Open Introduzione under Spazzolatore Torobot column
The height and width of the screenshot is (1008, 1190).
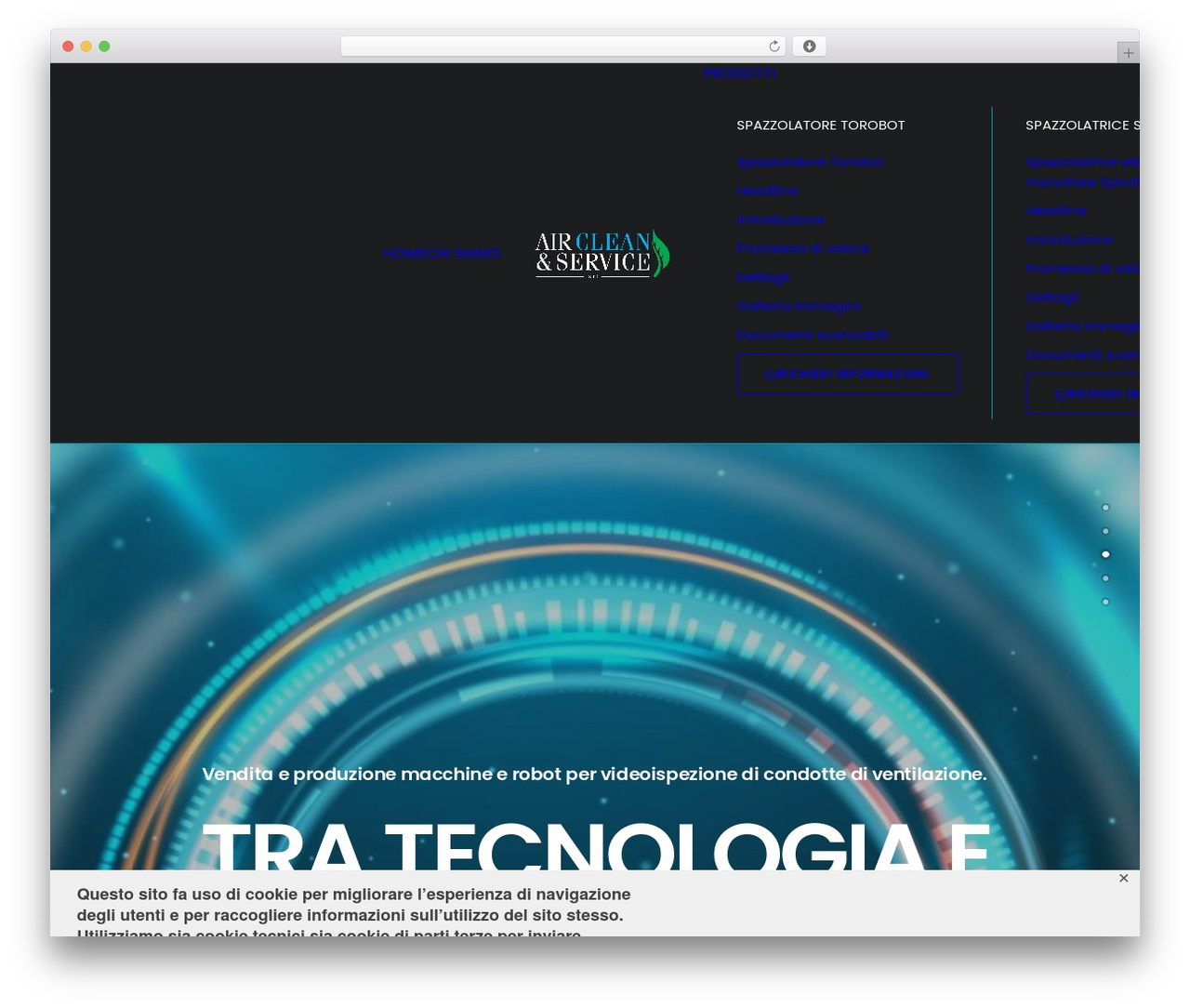click(780, 219)
